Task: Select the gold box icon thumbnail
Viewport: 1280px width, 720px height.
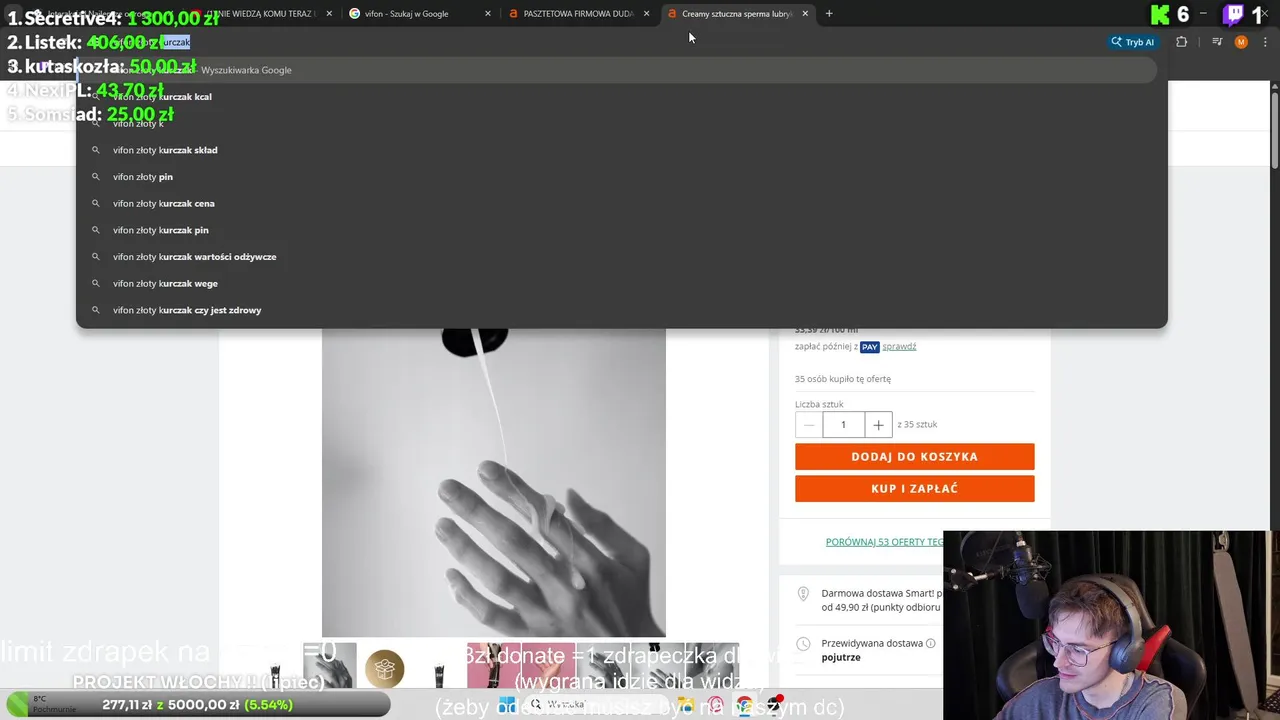Action: pos(384,668)
